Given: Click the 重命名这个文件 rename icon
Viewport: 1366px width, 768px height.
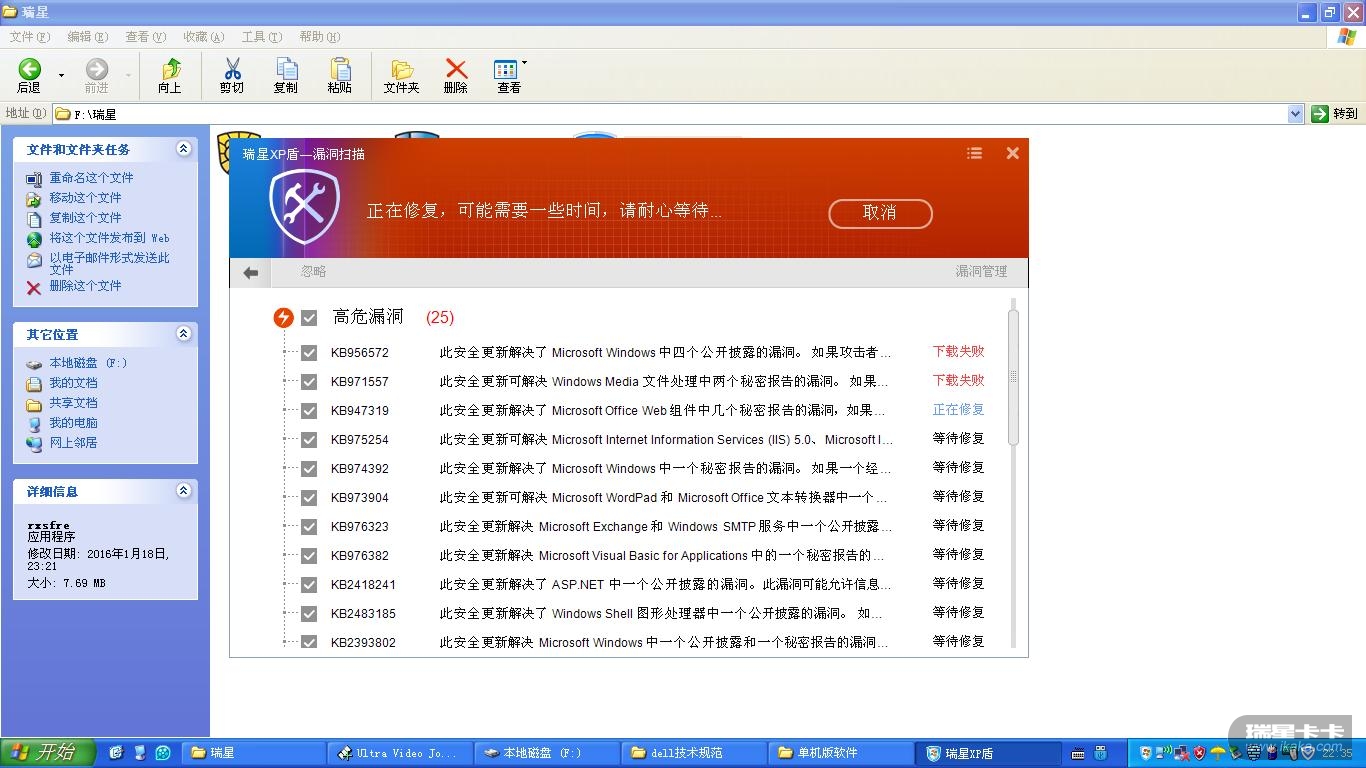Looking at the screenshot, I should (34, 178).
